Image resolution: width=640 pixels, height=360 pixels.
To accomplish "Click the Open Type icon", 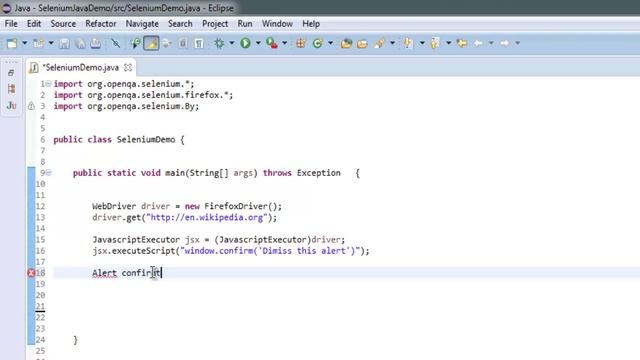I will (x=347, y=43).
